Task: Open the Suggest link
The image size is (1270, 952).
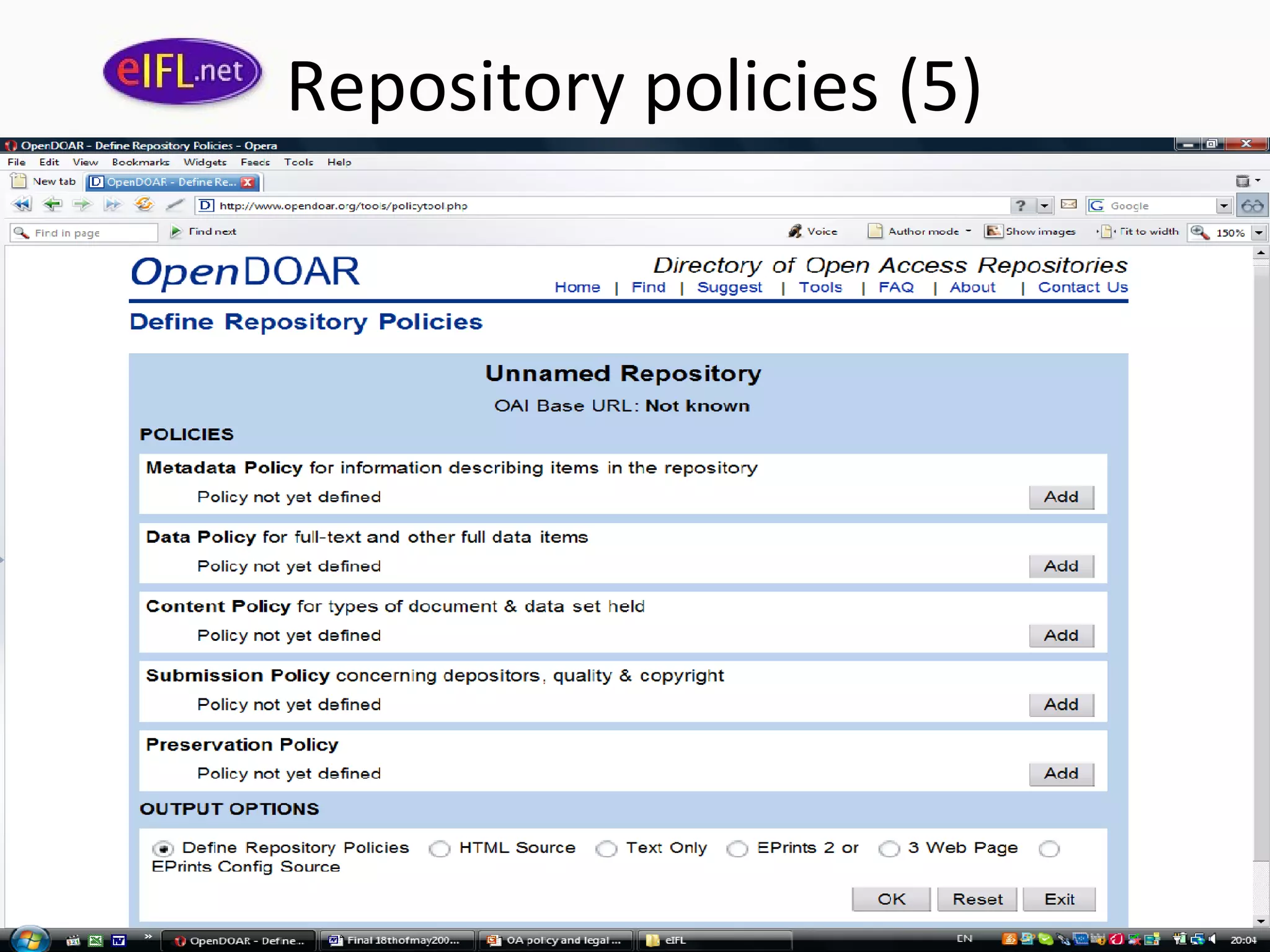Action: click(x=730, y=288)
